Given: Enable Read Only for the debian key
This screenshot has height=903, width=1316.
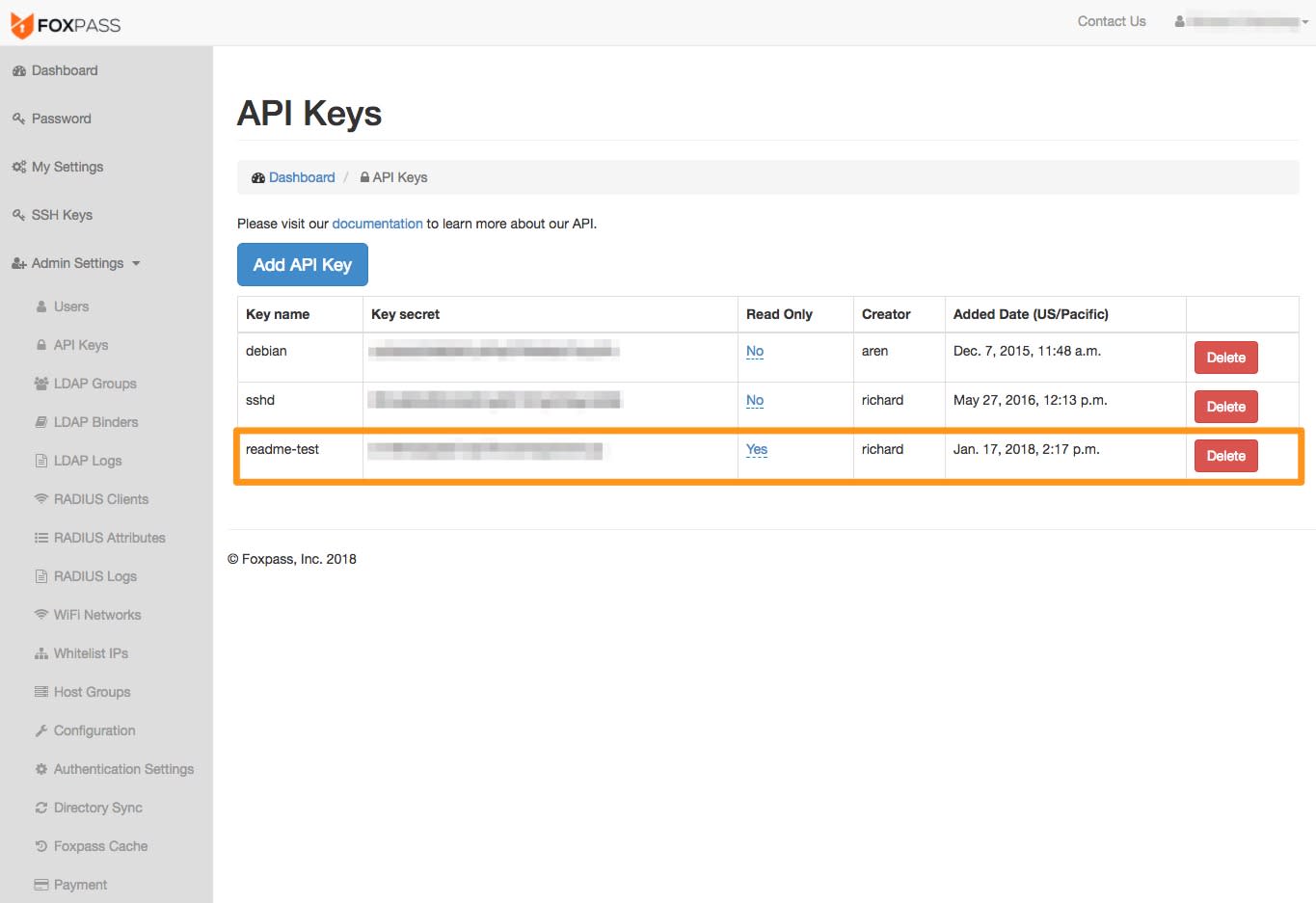Looking at the screenshot, I should click(754, 351).
